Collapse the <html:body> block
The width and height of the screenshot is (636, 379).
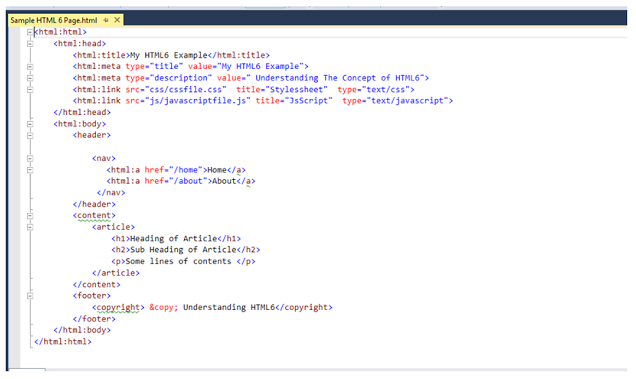pos(30,124)
